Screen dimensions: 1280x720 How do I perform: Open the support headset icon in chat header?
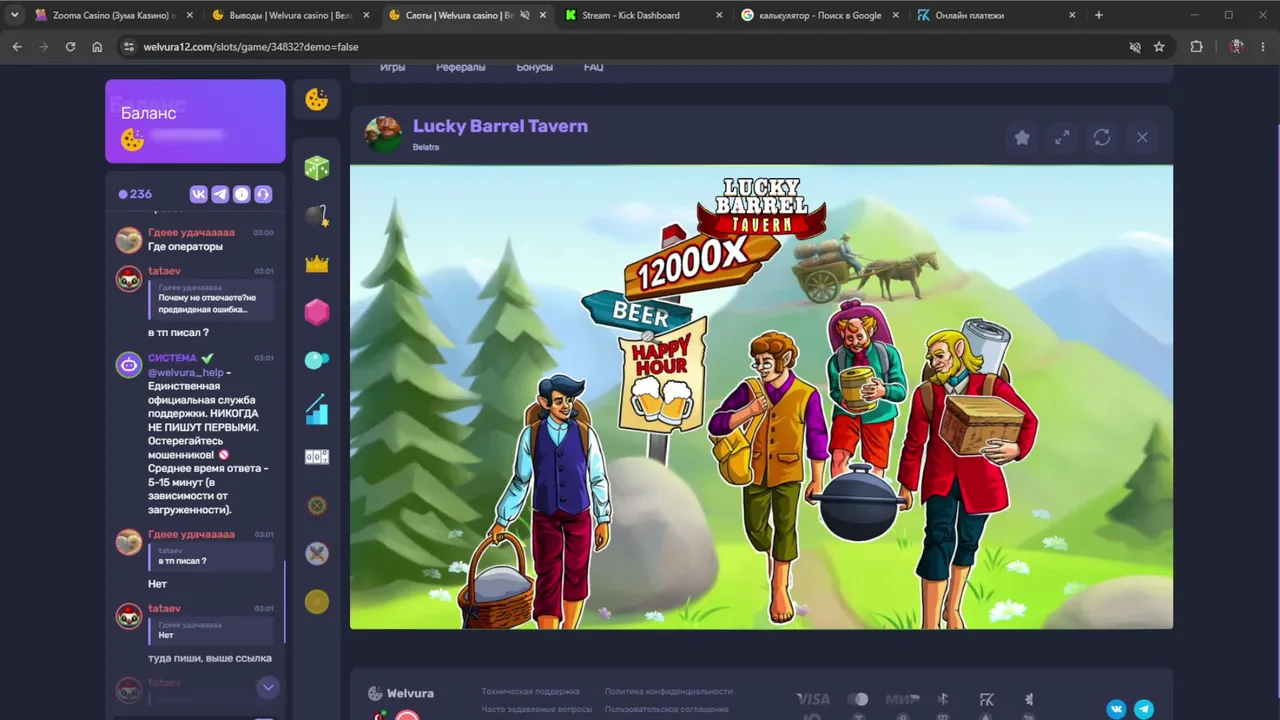click(263, 194)
